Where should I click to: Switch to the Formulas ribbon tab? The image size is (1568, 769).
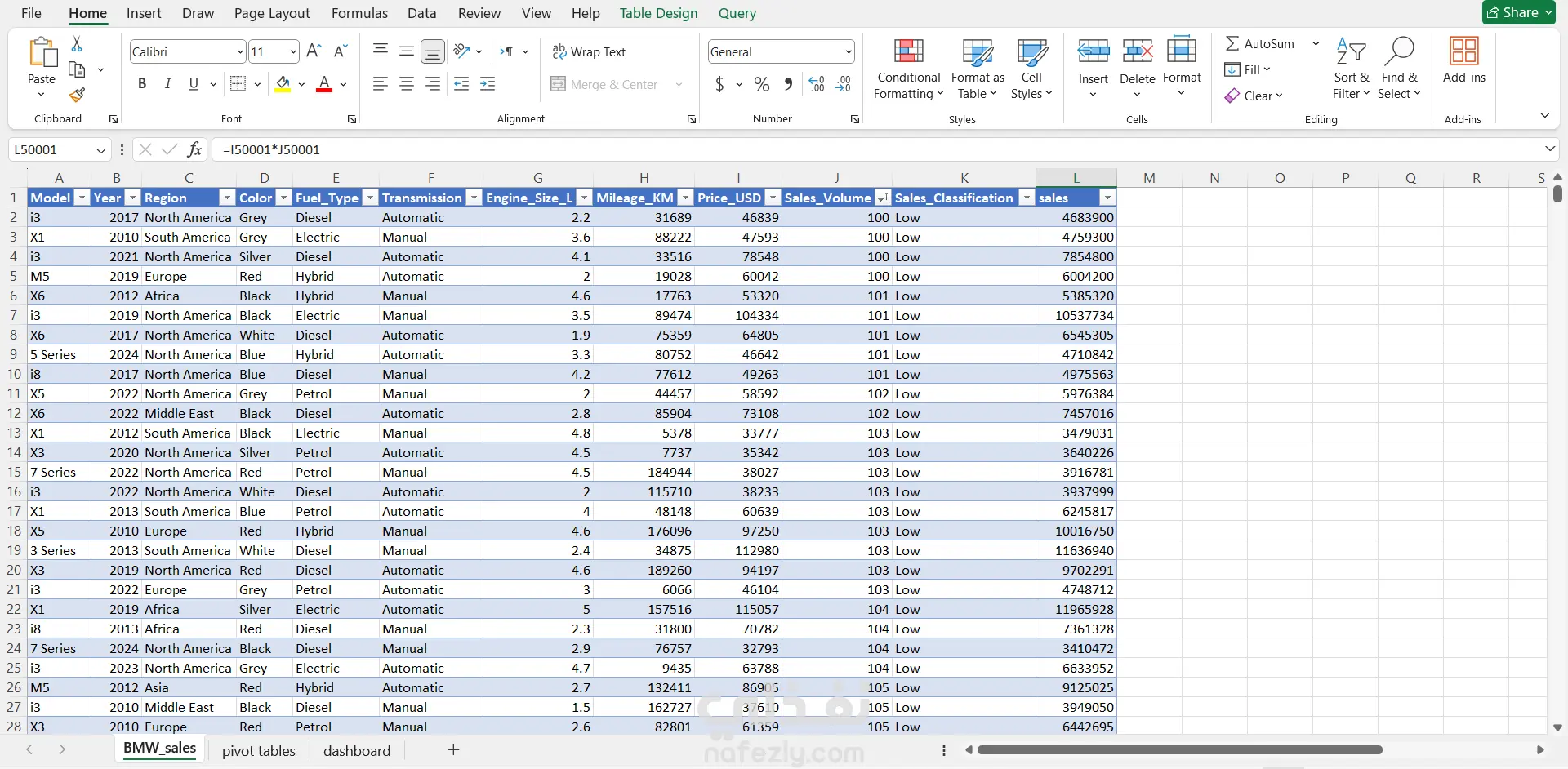[x=359, y=13]
